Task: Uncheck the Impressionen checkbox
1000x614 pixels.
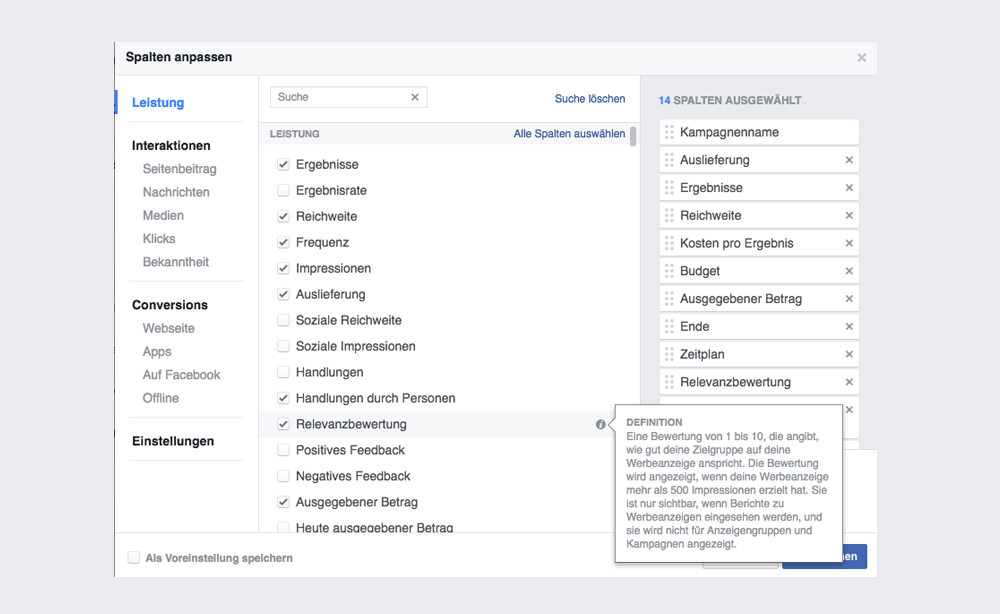Action: click(x=283, y=268)
